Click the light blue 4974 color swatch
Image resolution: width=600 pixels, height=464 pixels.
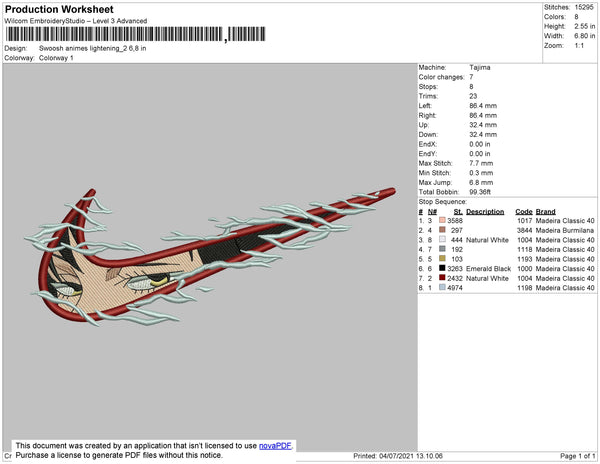click(442, 287)
